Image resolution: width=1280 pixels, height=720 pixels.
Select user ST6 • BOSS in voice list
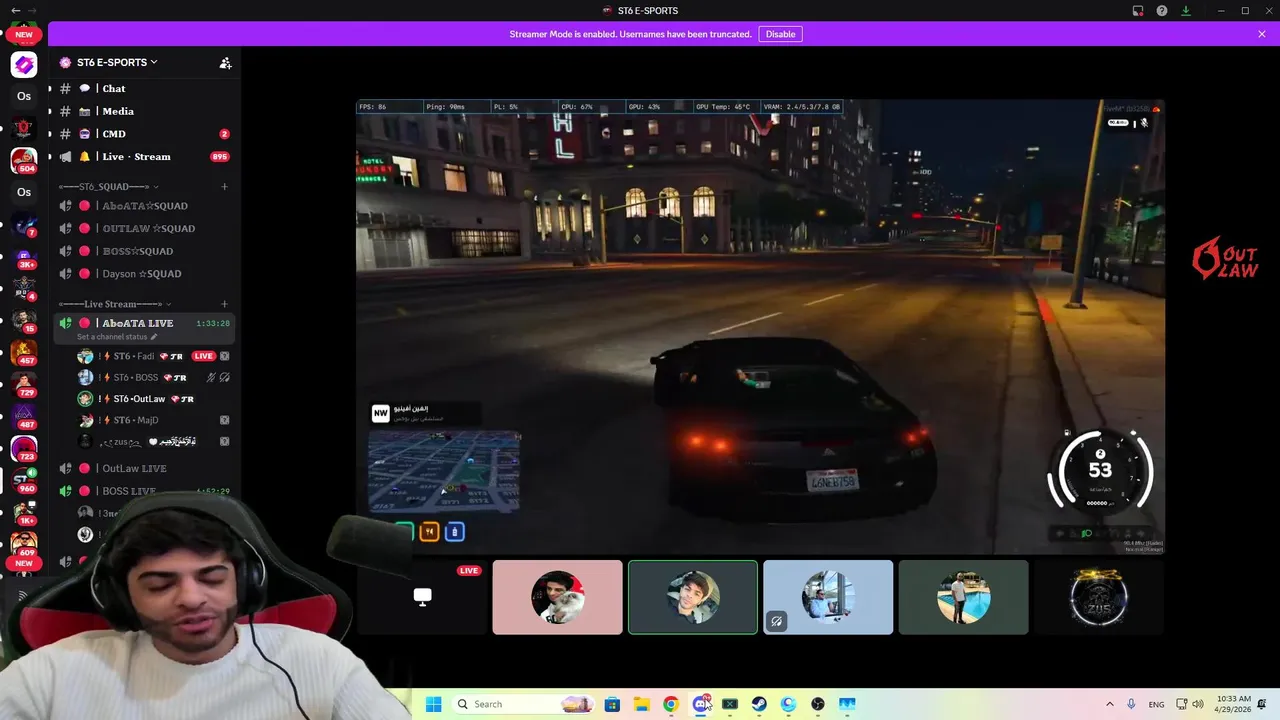[x=155, y=377]
